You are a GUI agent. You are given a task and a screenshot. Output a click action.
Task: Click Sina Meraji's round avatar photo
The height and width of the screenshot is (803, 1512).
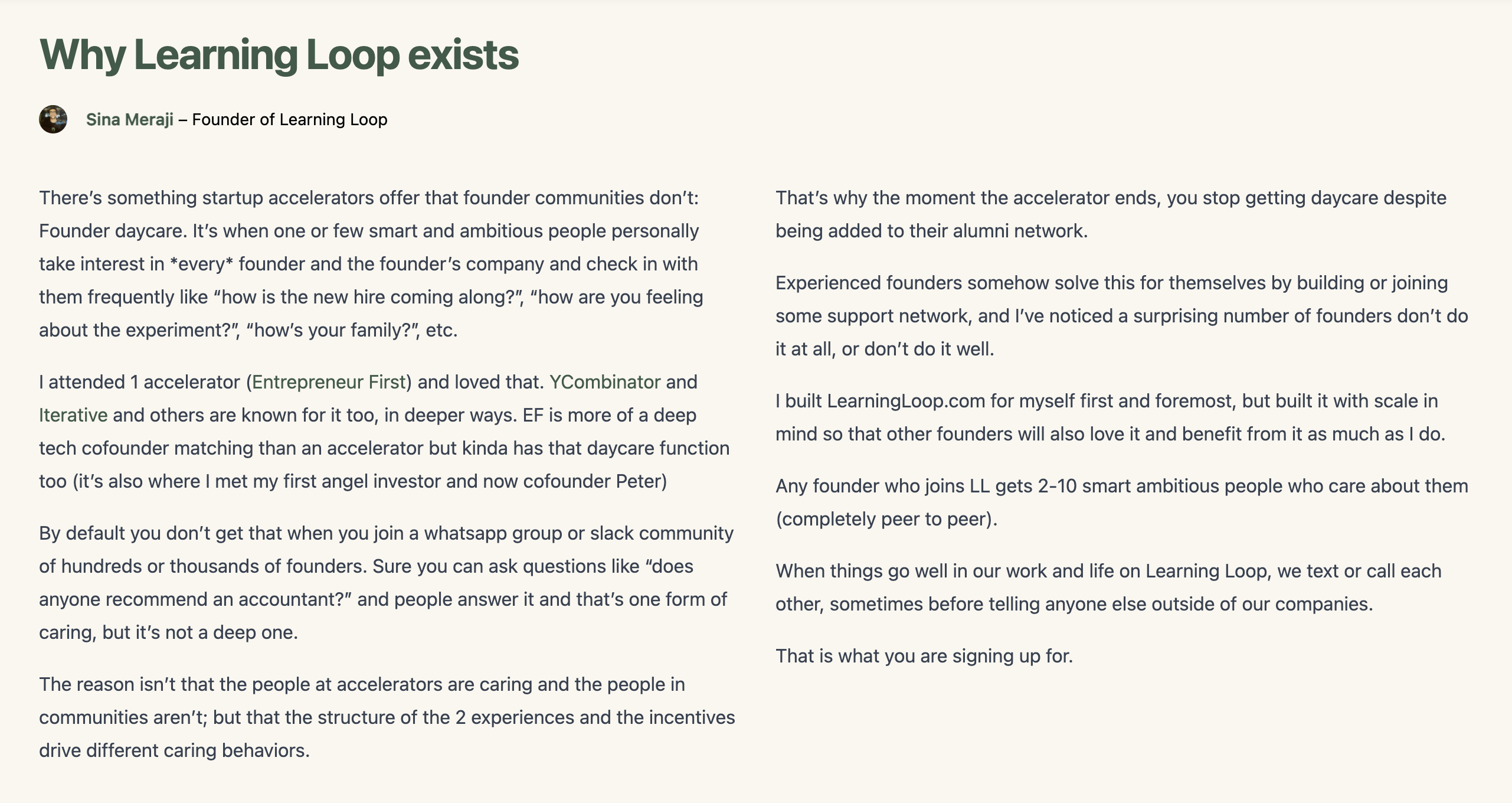[53, 119]
